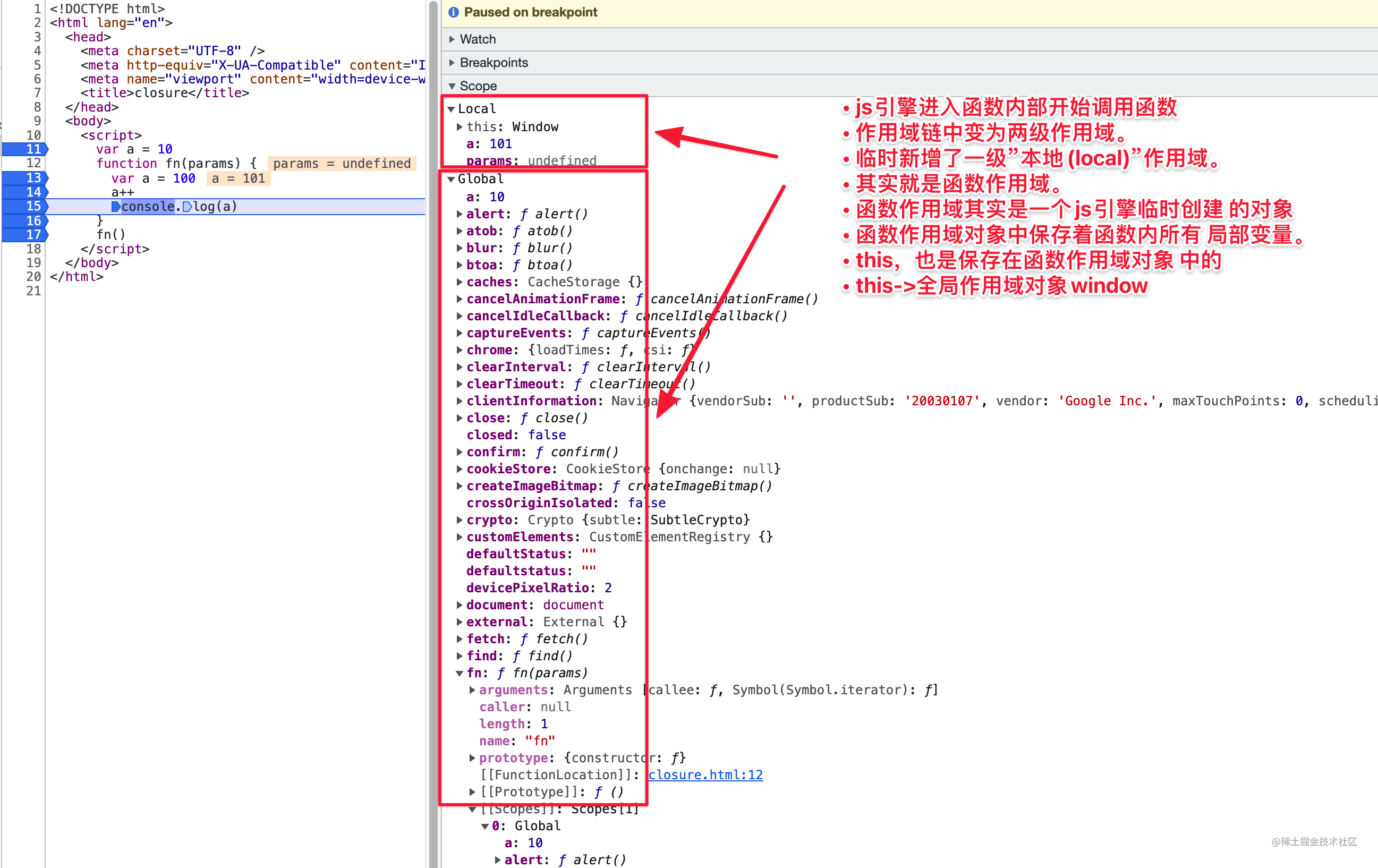Expand the chrome object arrow
The height and width of the screenshot is (868, 1378).
[x=460, y=350]
